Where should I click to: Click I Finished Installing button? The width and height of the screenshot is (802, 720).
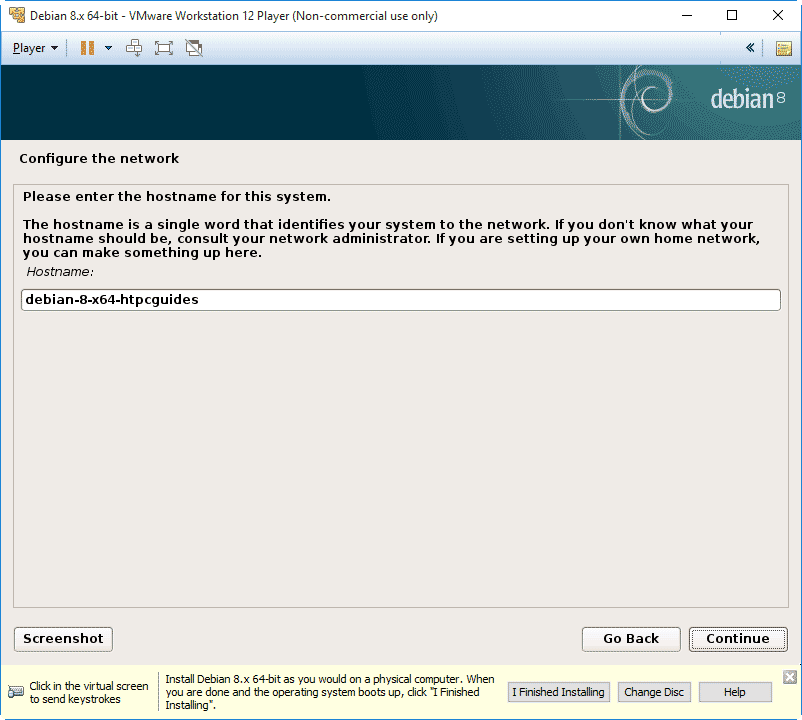tap(558, 692)
